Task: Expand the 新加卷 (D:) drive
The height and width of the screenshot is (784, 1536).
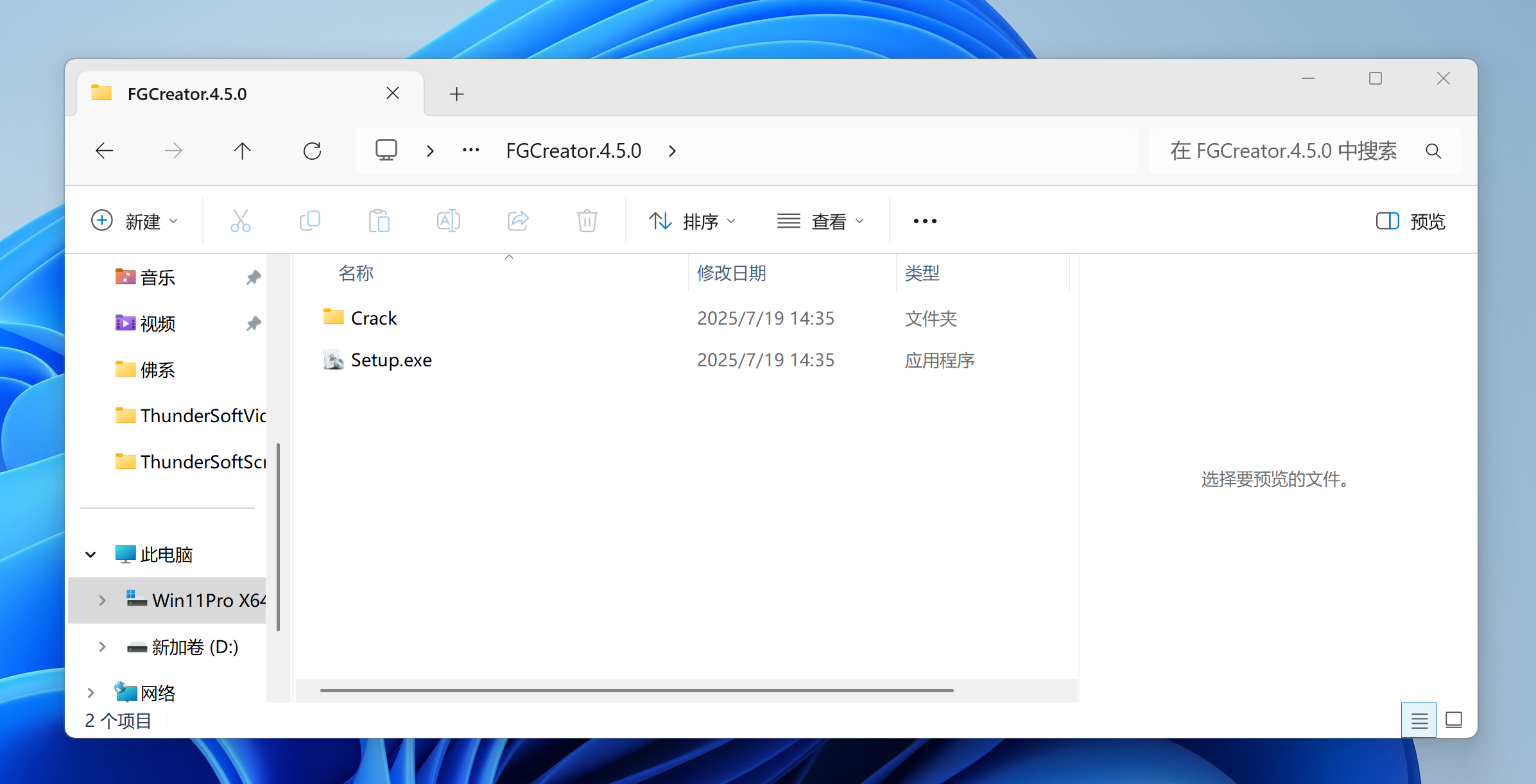Action: [102, 647]
